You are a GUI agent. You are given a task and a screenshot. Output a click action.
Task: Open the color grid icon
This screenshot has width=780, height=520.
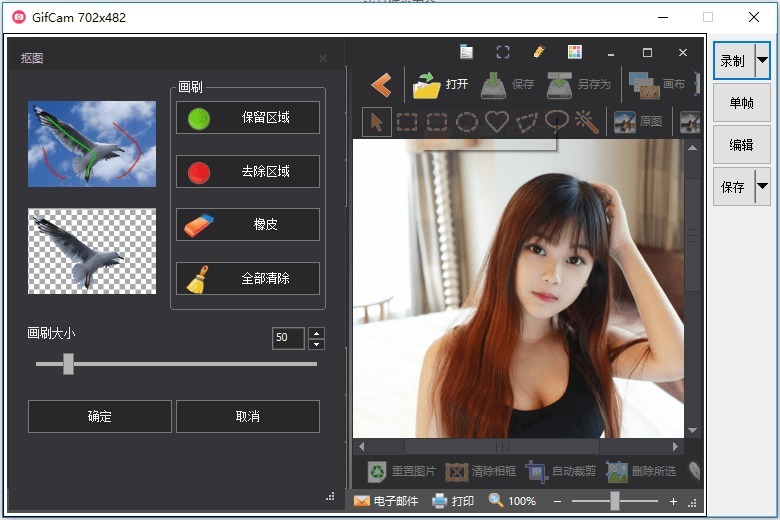(x=574, y=52)
